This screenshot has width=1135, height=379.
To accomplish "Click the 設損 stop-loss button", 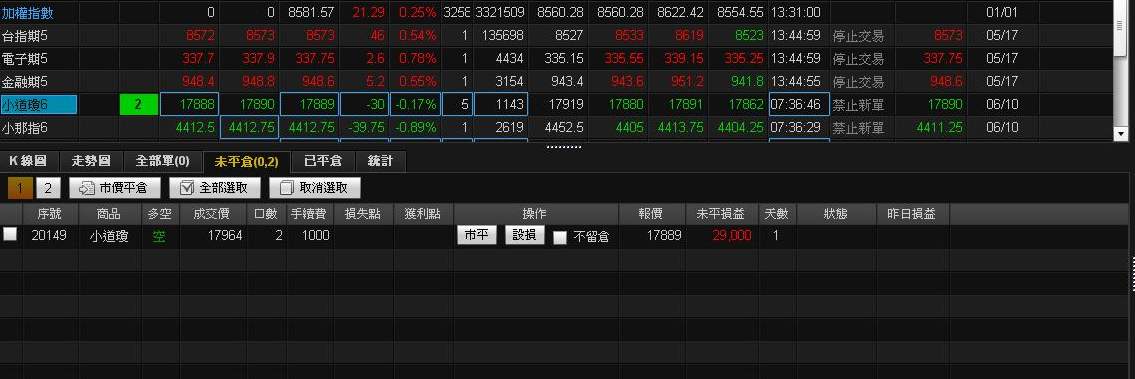I will (x=524, y=235).
